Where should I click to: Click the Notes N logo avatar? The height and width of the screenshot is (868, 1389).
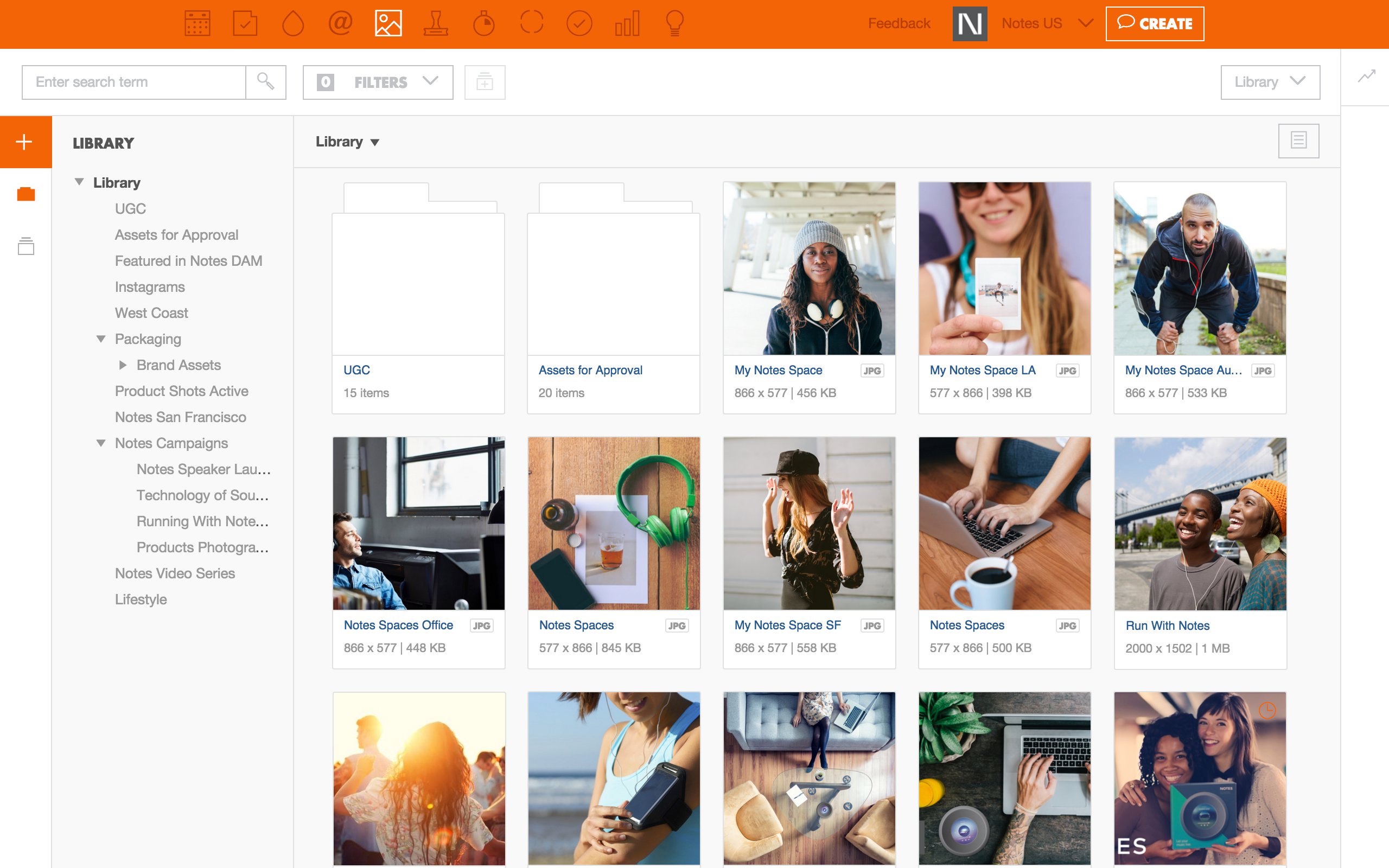point(970,23)
